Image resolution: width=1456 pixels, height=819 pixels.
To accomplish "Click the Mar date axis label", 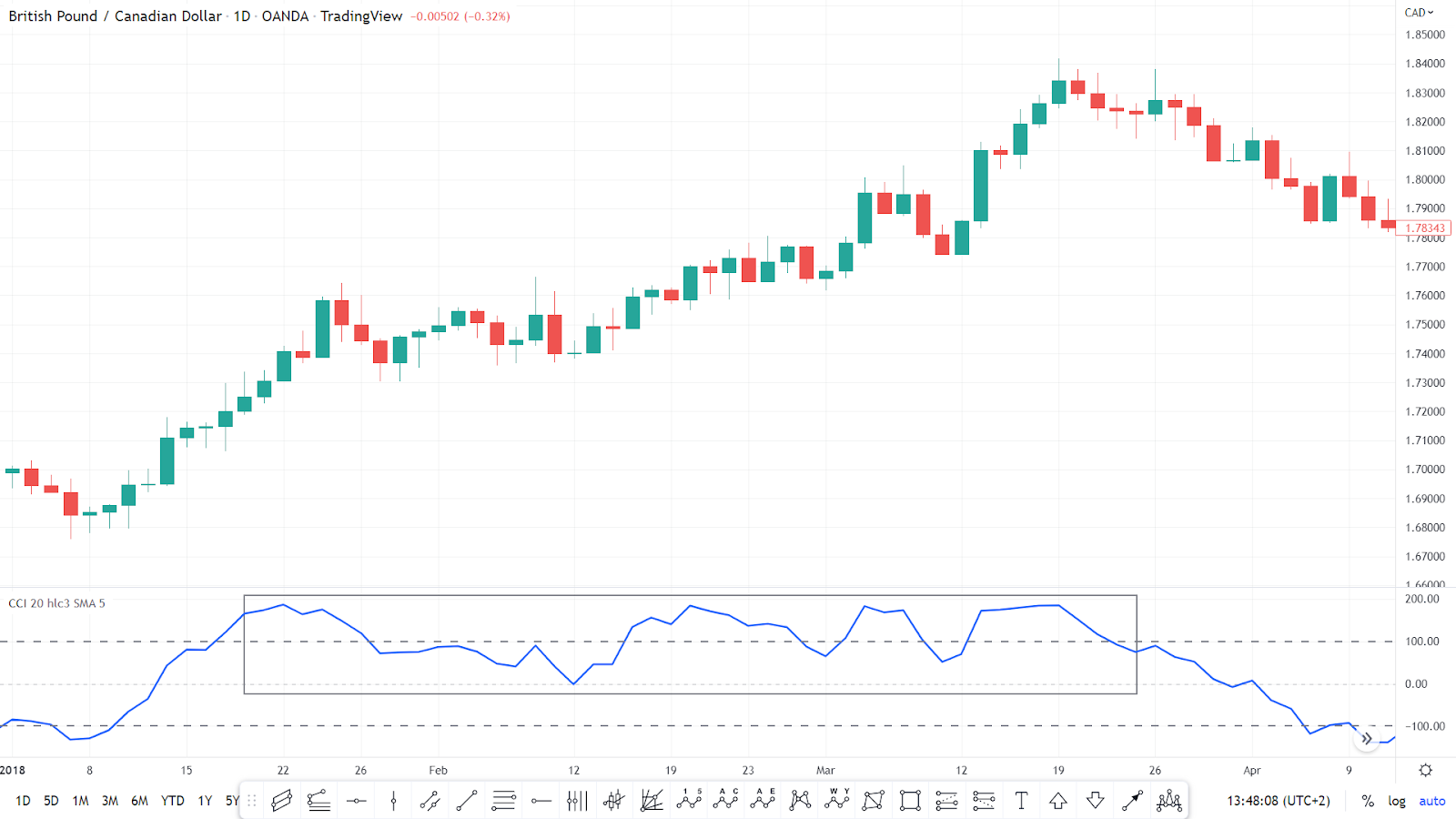I will [825, 770].
